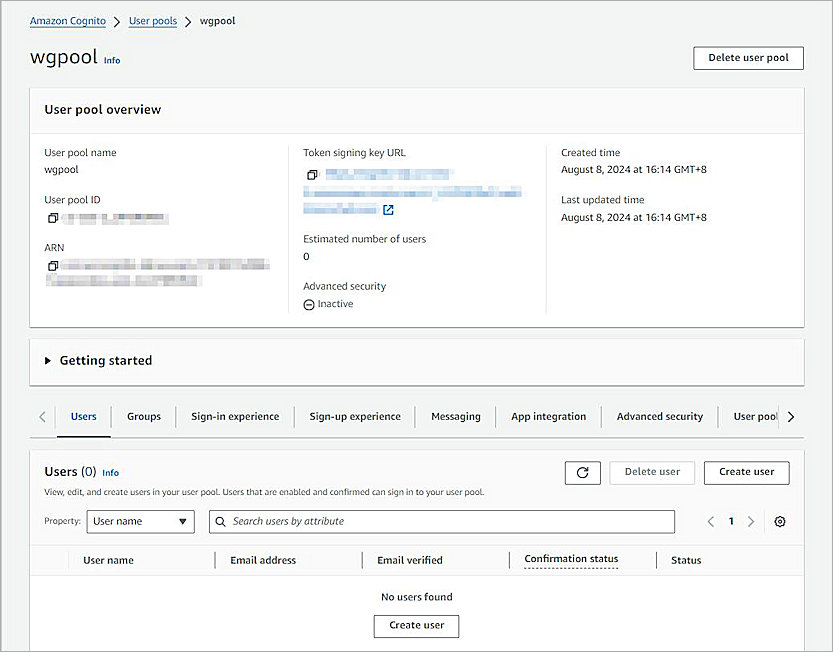
Task: Open the App integration tab
Action: tap(548, 416)
